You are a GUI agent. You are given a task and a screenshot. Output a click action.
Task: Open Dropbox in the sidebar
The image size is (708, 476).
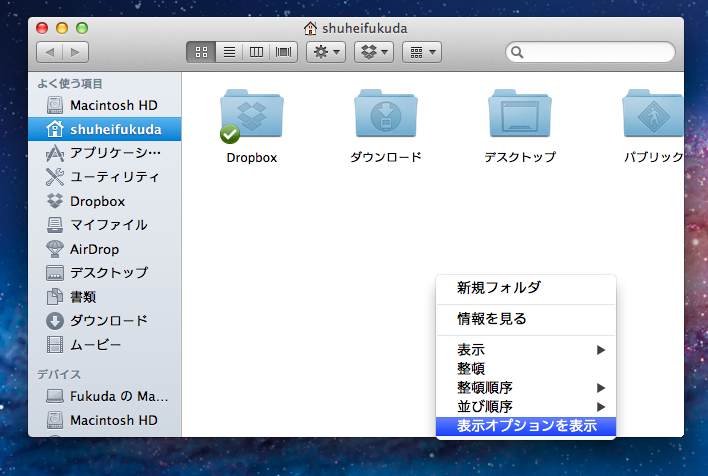coord(105,201)
